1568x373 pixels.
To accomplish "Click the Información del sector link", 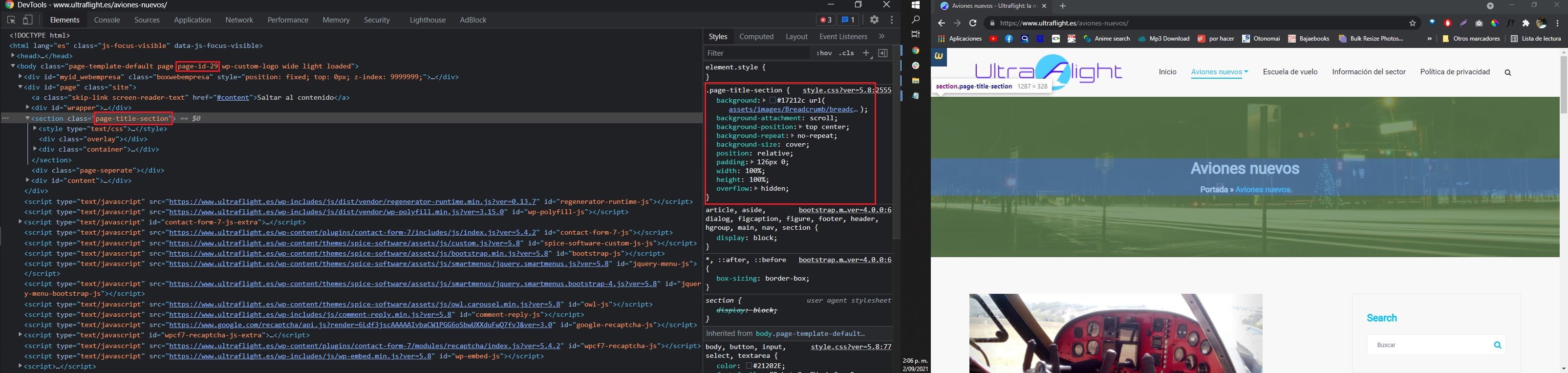I will [1368, 72].
